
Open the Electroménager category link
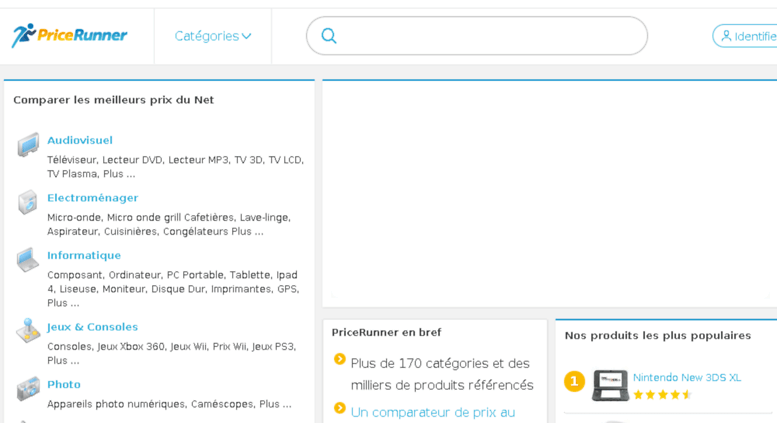click(x=93, y=198)
